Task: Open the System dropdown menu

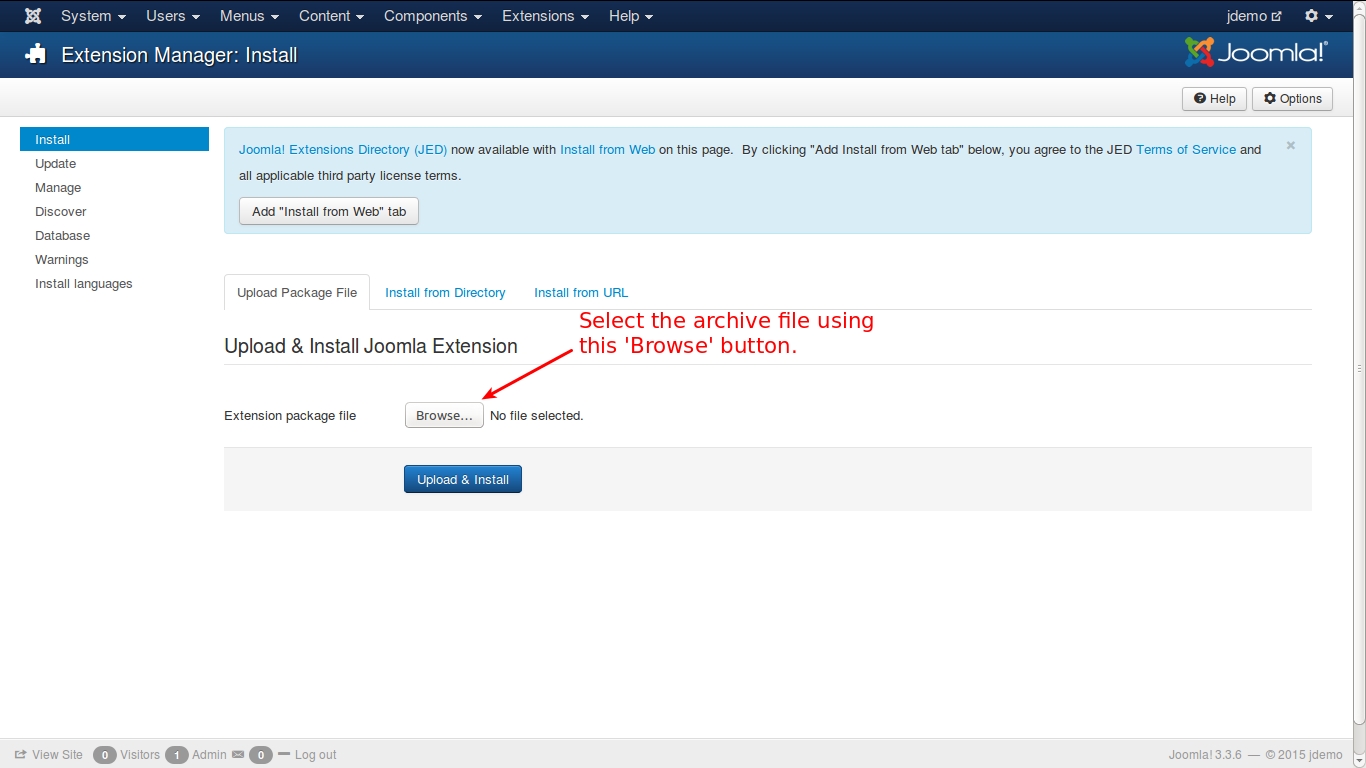Action: 93,16
